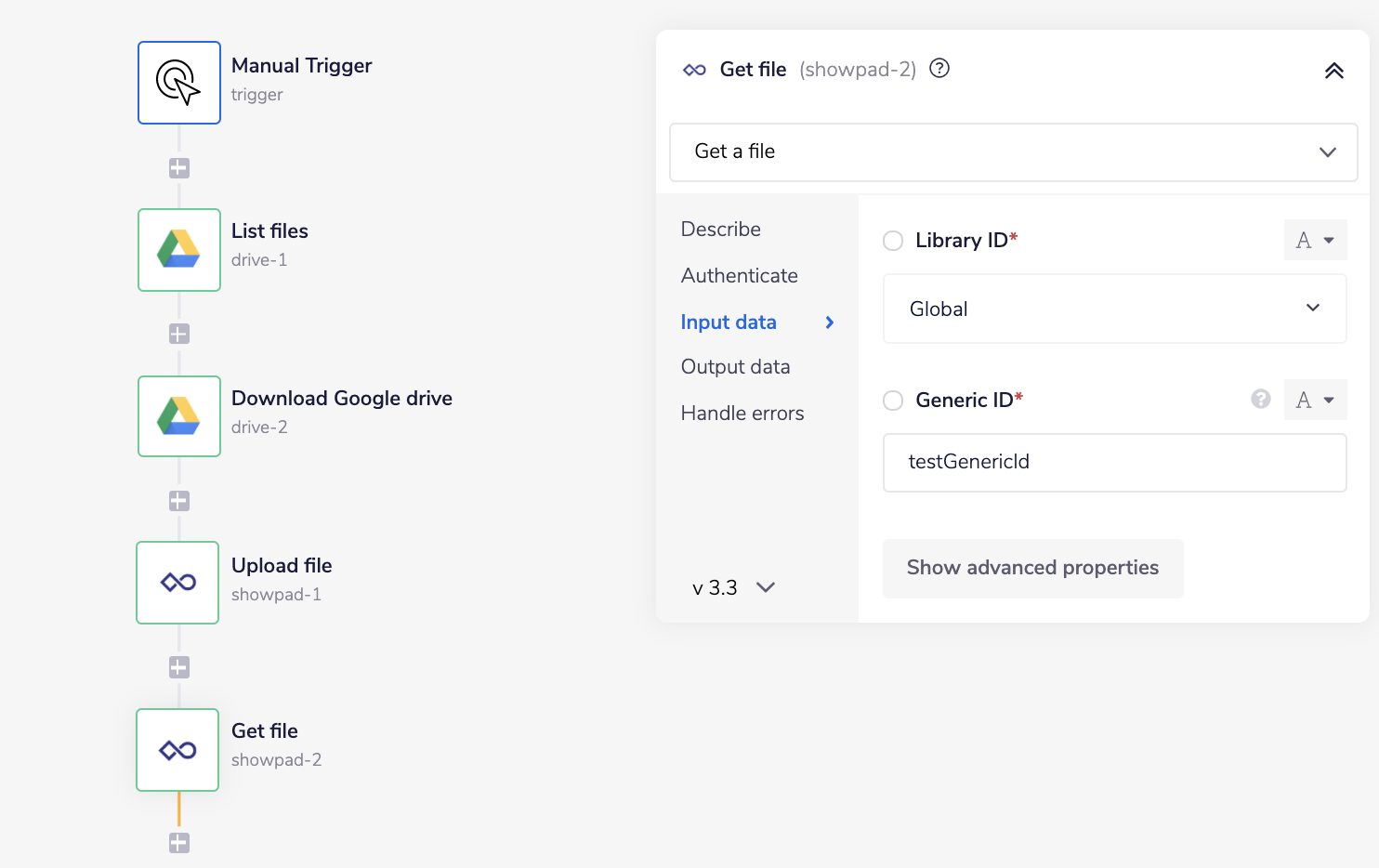
Task: Switch to the Describe tab
Action: pyautogui.click(x=720, y=230)
